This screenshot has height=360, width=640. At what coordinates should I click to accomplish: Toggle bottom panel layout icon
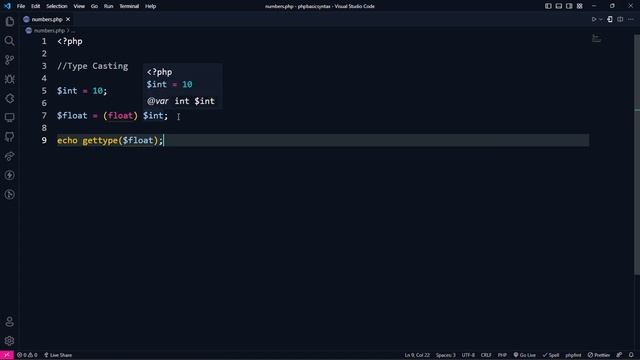click(x=559, y=6)
